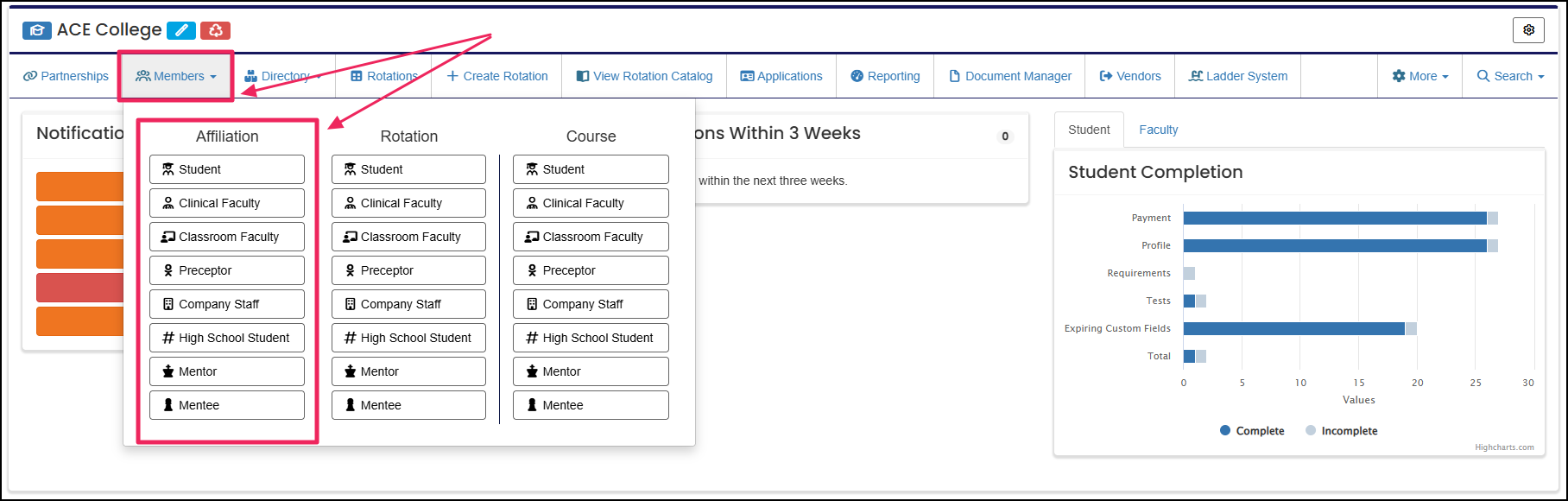Image resolution: width=1568 pixels, height=501 pixels.
Task: Select Clinical Faculty under Affiliation
Action: tap(227, 203)
